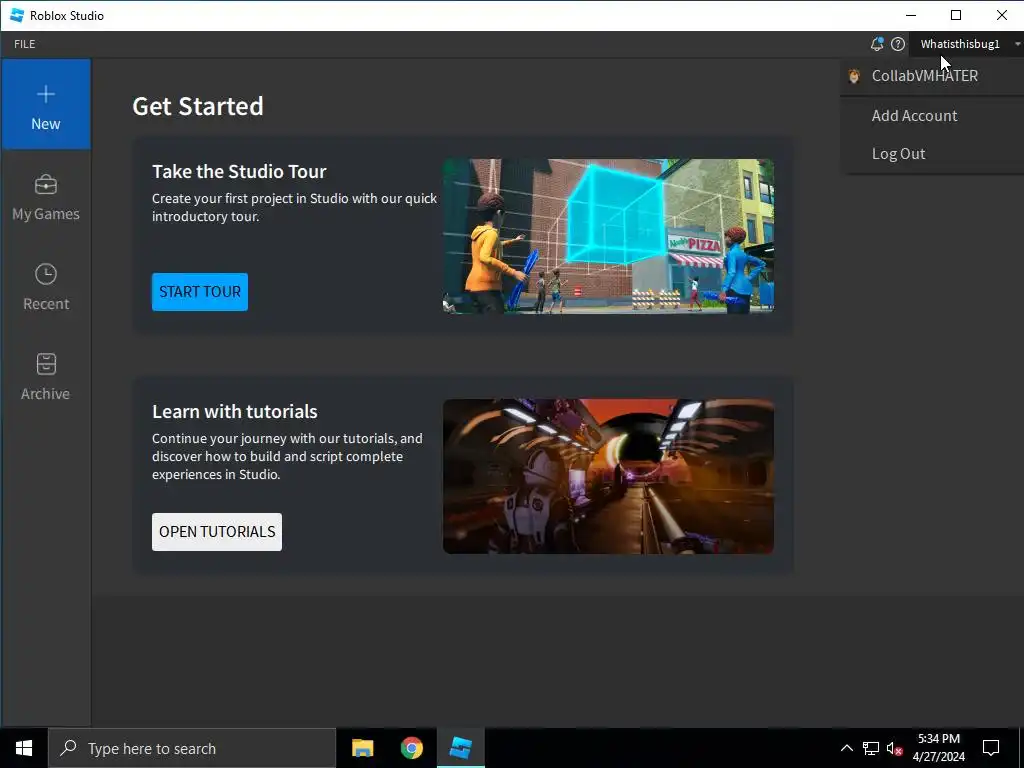1024x768 pixels.
Task: Choose Add Account from the menu
Action: click(932, 116)
